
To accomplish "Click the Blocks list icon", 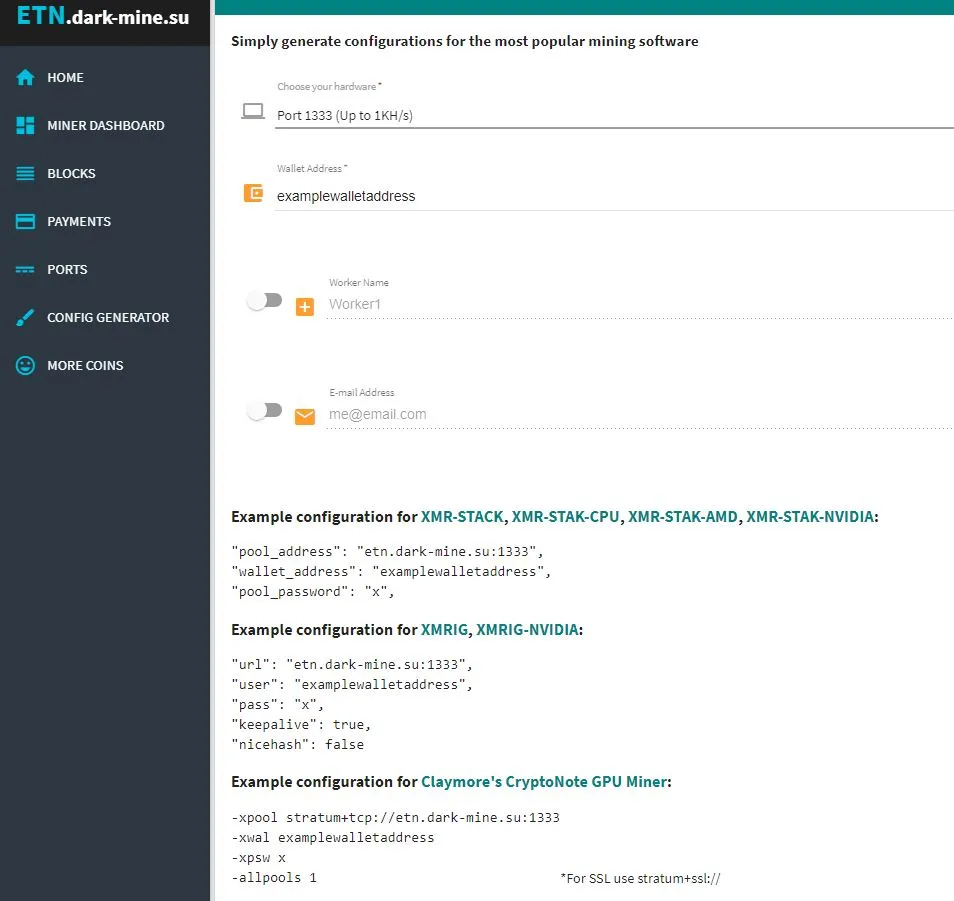I will (x=25, y=173).
